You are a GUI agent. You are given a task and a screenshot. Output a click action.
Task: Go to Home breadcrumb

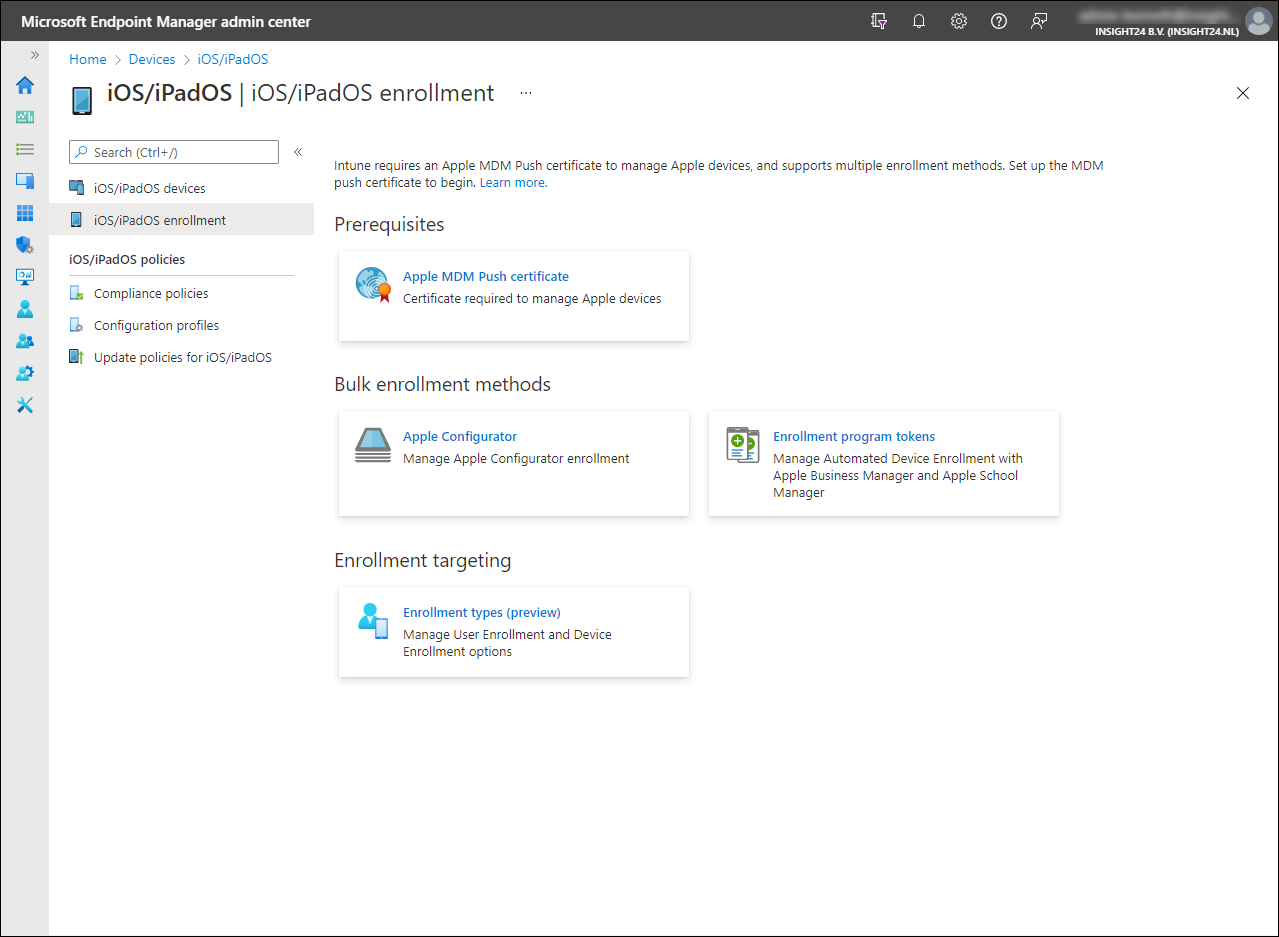point(88,59)
